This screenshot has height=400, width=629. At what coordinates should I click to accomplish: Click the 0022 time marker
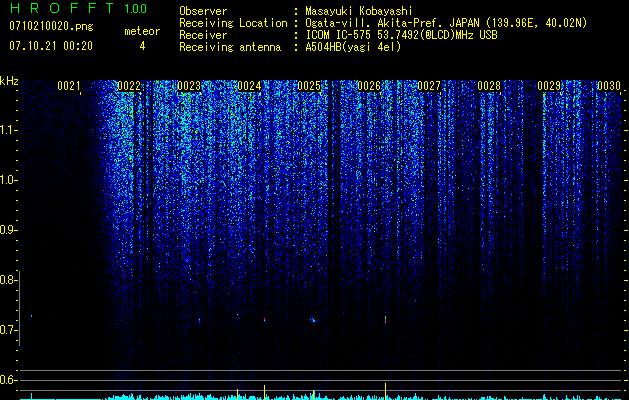(x=129, y=86)
